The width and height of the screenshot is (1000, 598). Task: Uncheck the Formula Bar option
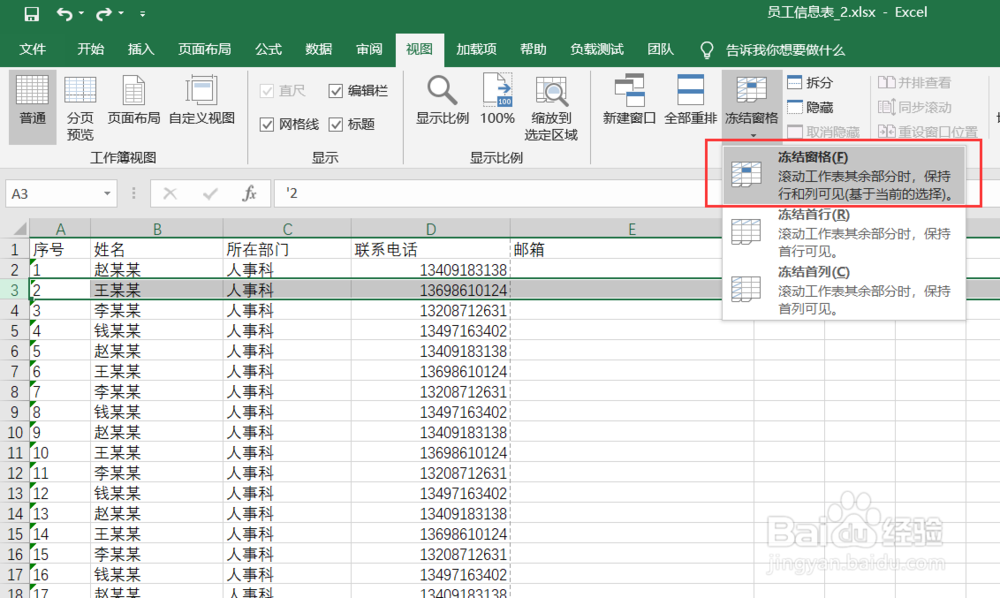[x=336, y=90]
